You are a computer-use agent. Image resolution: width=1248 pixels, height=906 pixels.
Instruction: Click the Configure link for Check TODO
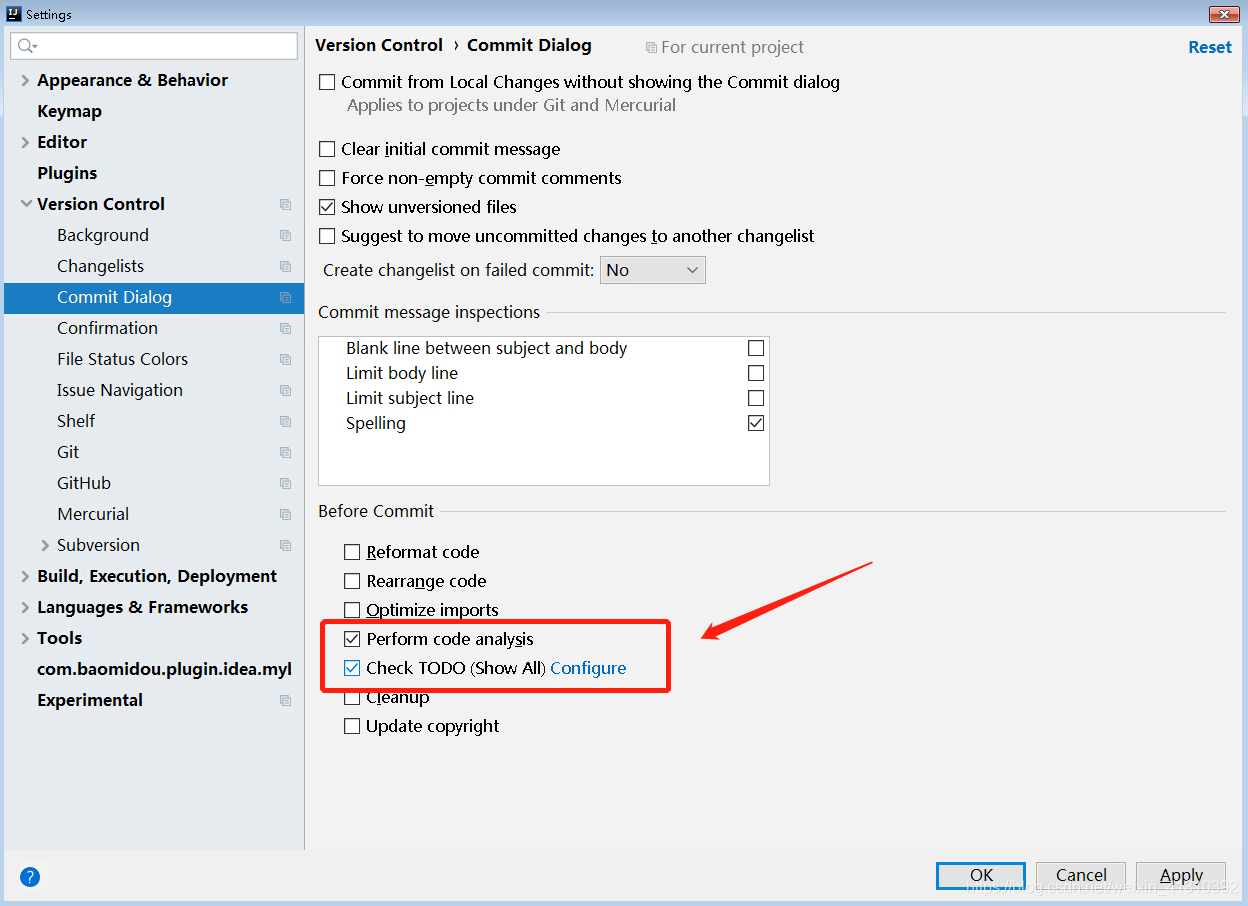(x=588, y=668)
